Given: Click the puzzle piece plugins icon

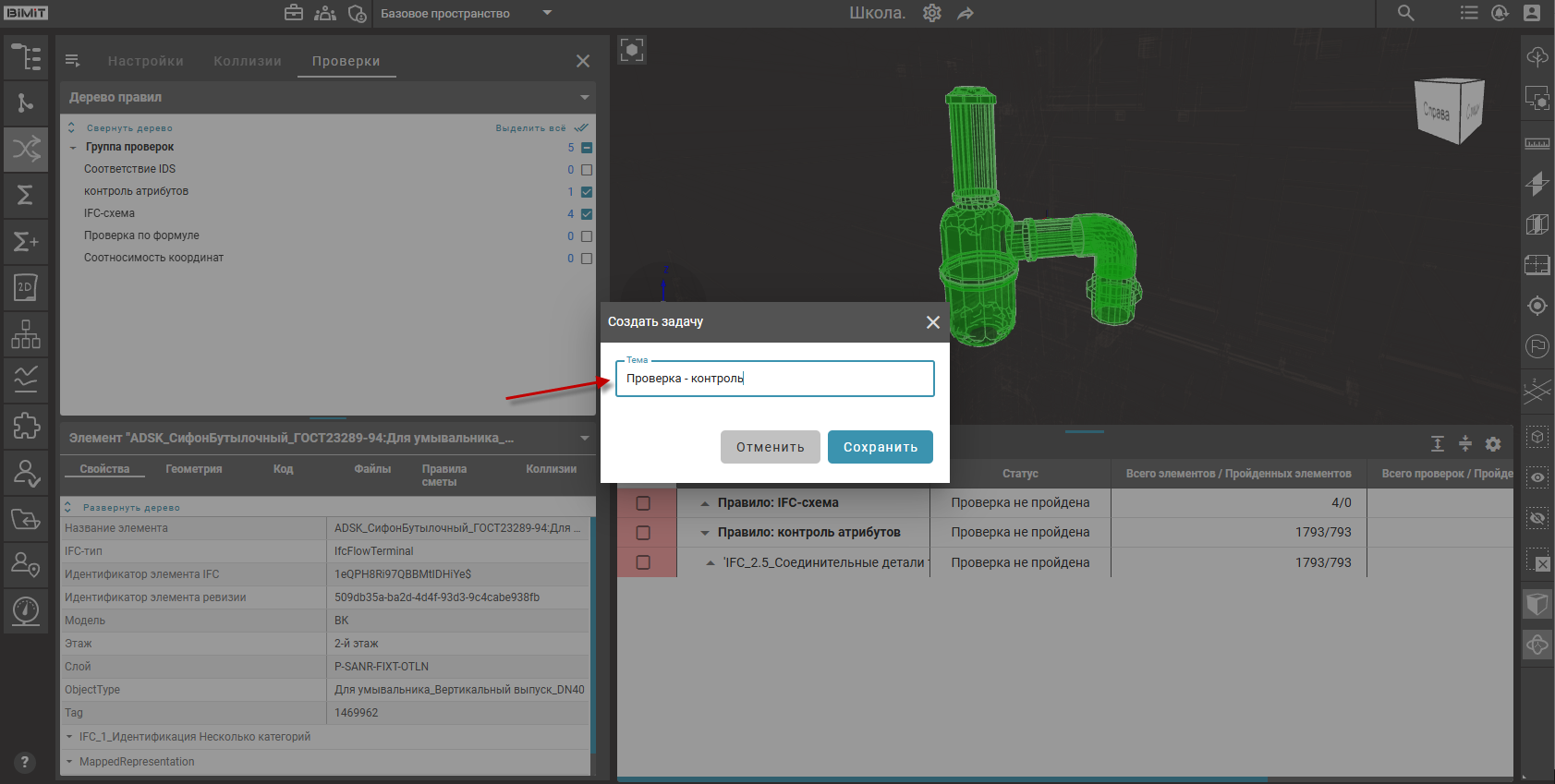Looking at the screenshot, I should [x=26, y=426].
